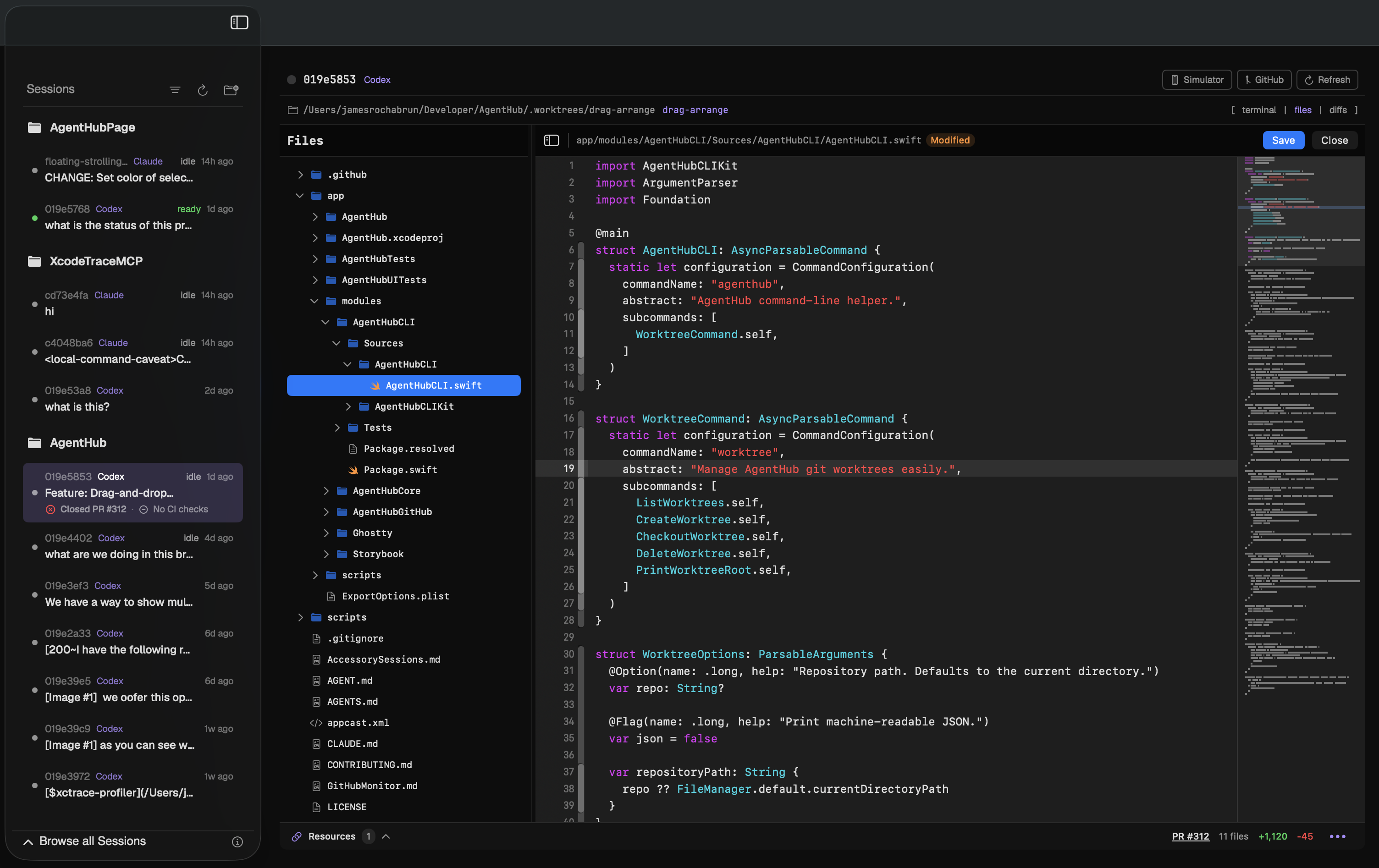Expand the Tests folder
1379x868 pixels.
pyautogui.click(x=337, y=428)
